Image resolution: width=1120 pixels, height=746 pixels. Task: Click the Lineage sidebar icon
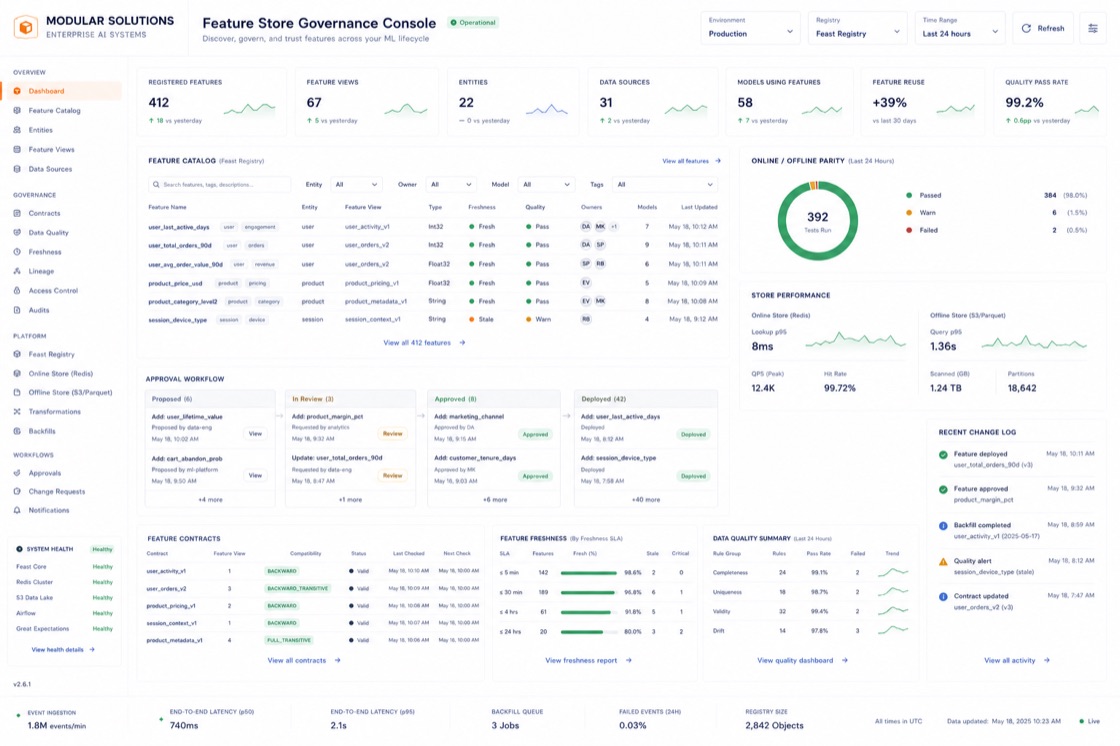coord(17,271)
